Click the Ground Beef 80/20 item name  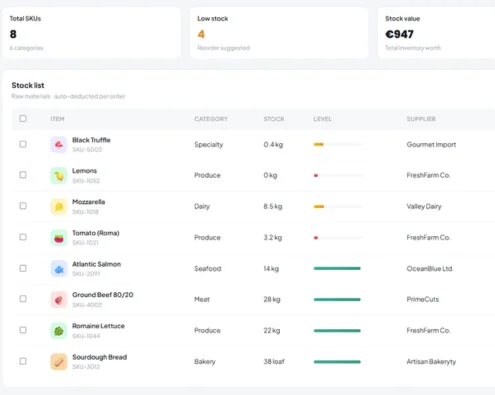click(103, 295)
